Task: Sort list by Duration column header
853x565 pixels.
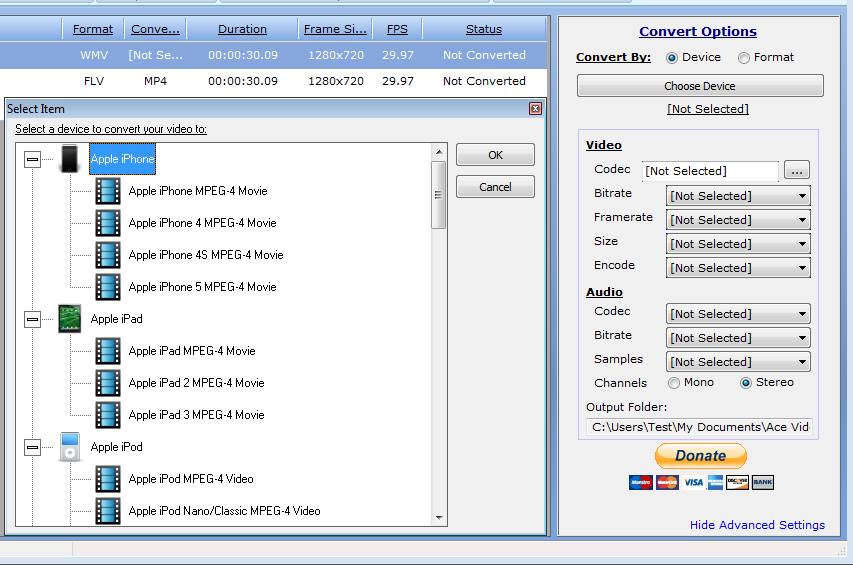Action: pyautogui.click(x=242, y=29)
